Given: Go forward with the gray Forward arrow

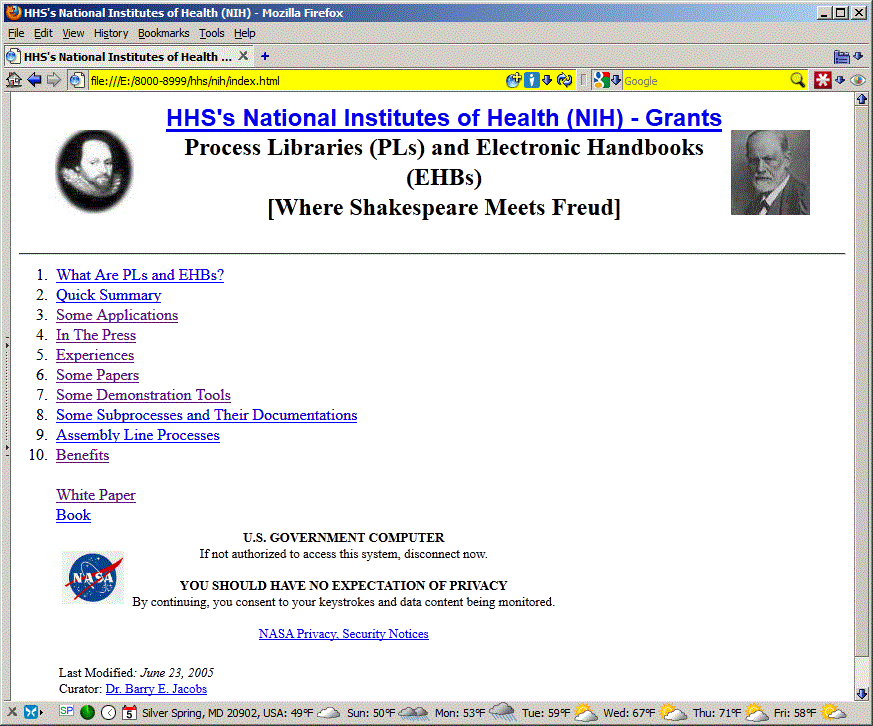Looking at the screenshot, I should (53, 80).
